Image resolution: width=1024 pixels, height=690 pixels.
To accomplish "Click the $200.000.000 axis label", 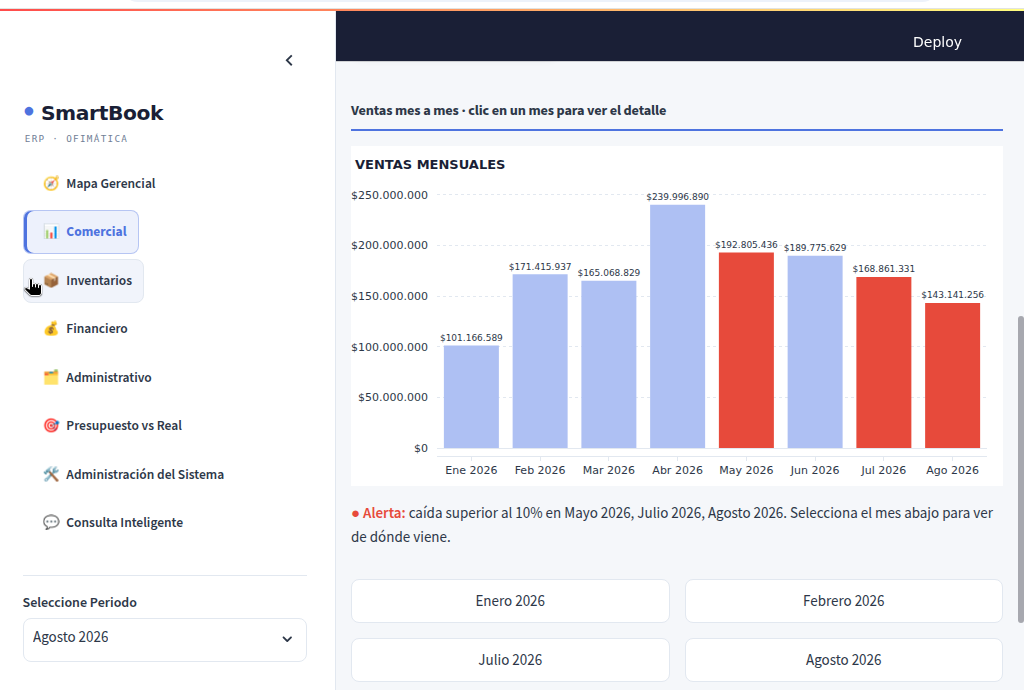I will 389,245.
